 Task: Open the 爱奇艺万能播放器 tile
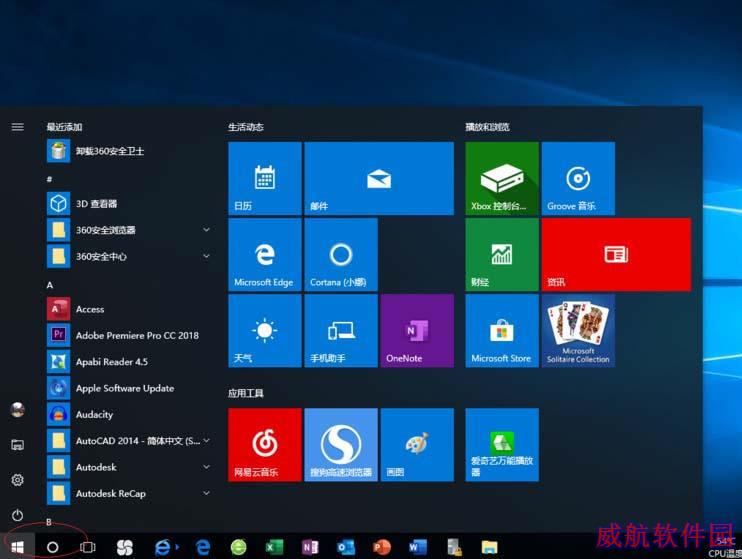(x=502, y=444)
